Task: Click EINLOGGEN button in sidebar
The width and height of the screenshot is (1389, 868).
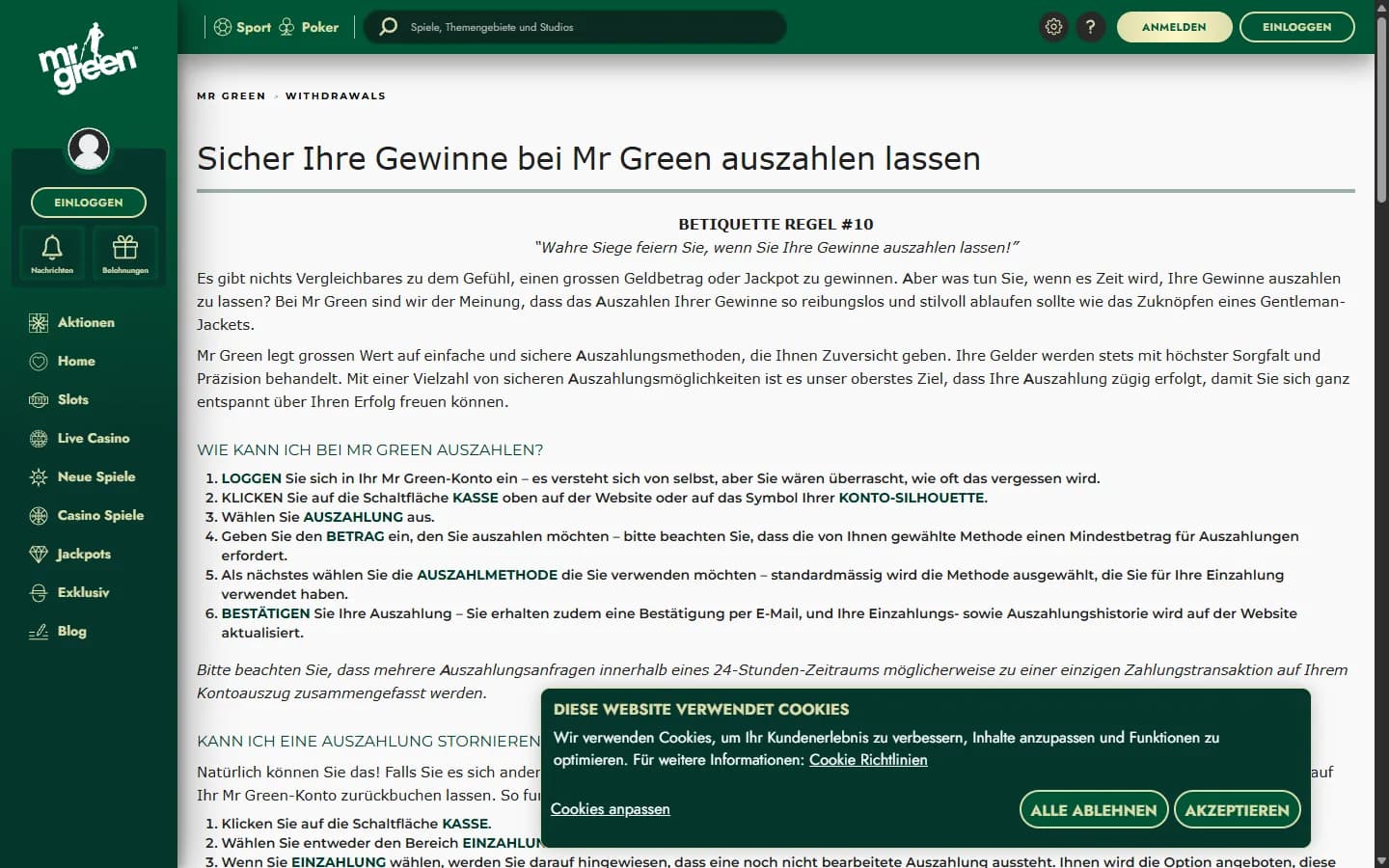Action: [x=89, y=203]
